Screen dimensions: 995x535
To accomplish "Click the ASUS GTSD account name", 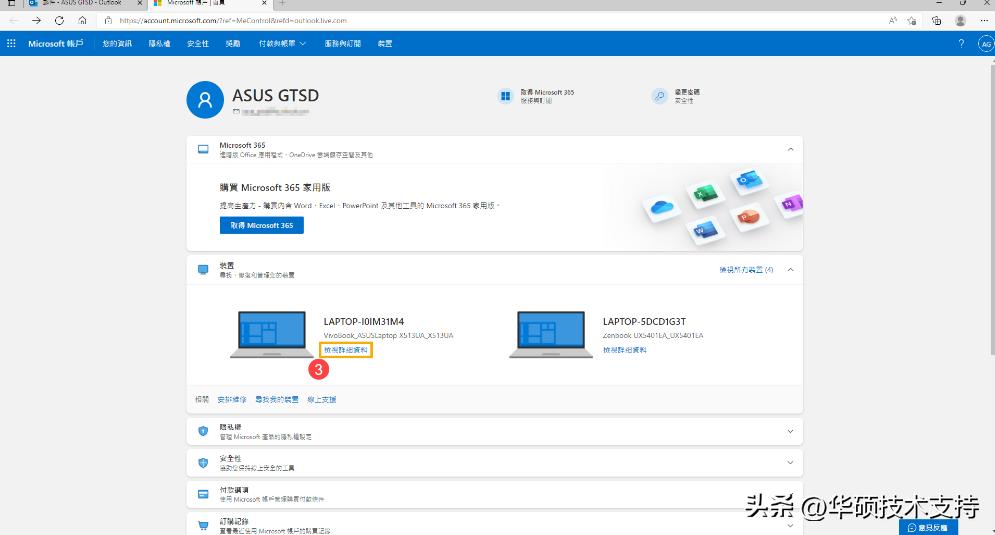I will (x=275, y=95).
